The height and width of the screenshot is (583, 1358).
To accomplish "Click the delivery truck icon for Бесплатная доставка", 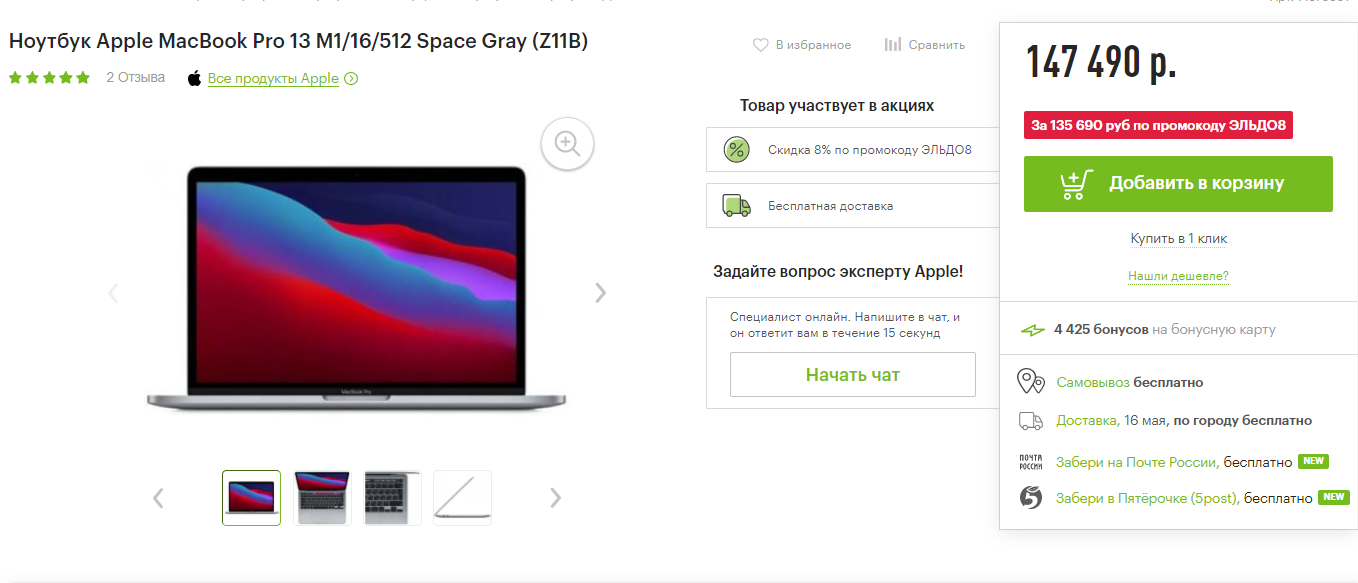I will (x=737, y=206).
